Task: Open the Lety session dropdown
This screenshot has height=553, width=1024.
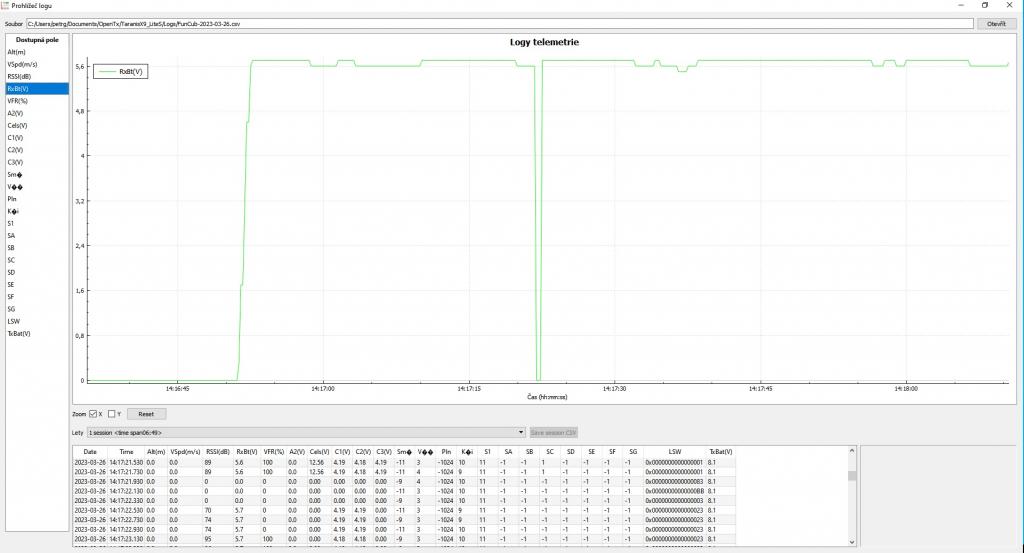Action: (305, 432)
